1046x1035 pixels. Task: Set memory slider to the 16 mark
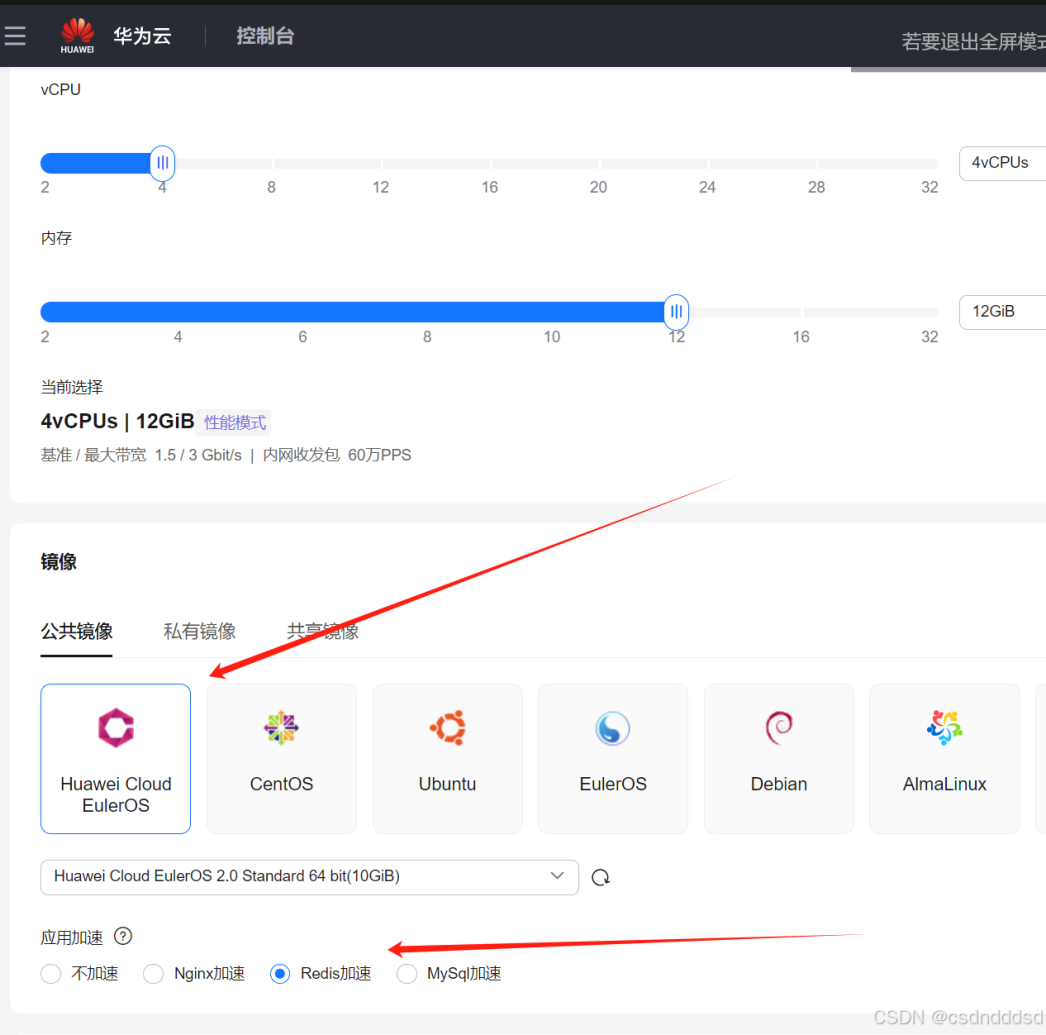[x=801, y=312]
